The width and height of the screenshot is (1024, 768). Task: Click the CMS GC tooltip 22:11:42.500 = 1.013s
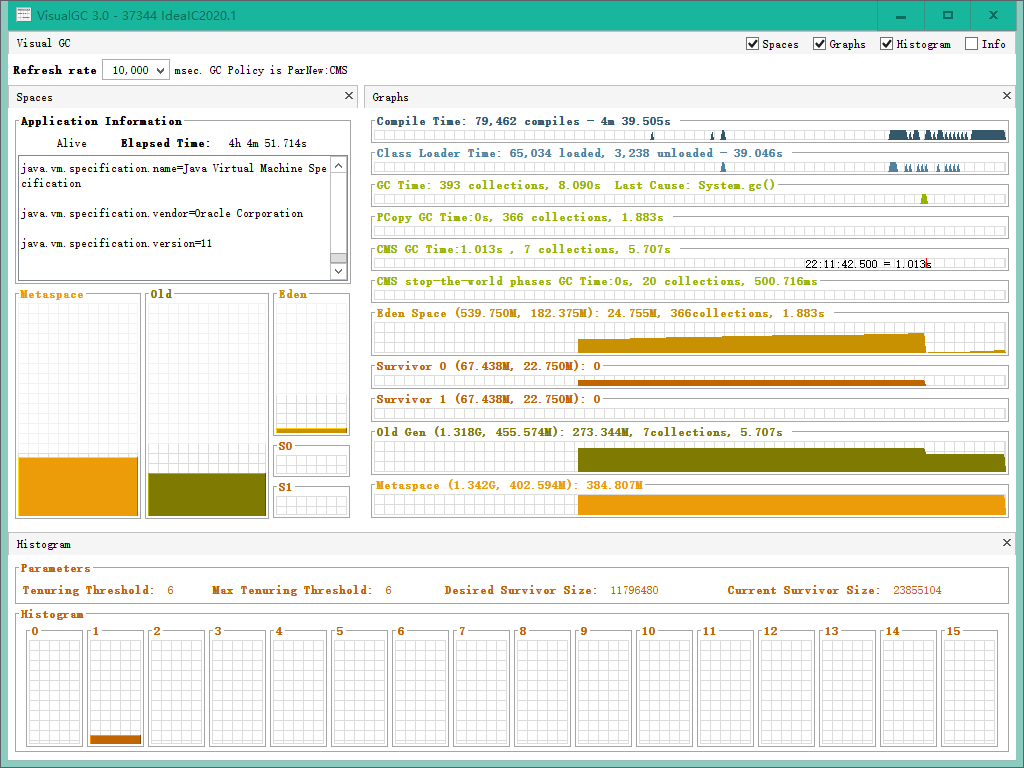pos(866,264)
